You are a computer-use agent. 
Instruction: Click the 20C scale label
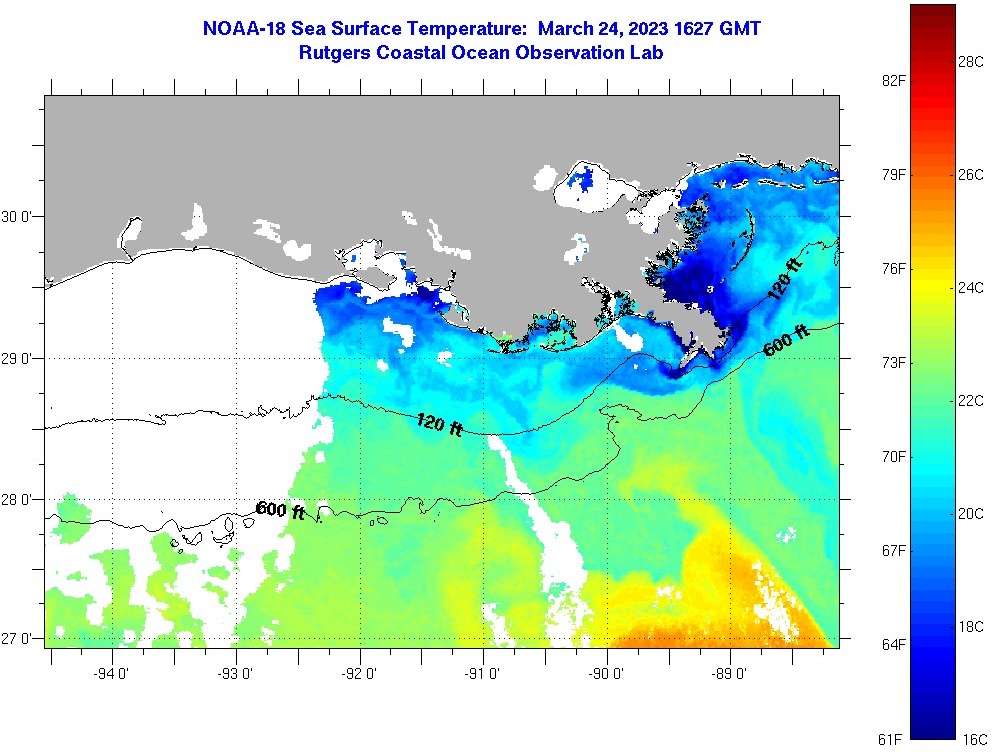[x=970, y=513]
